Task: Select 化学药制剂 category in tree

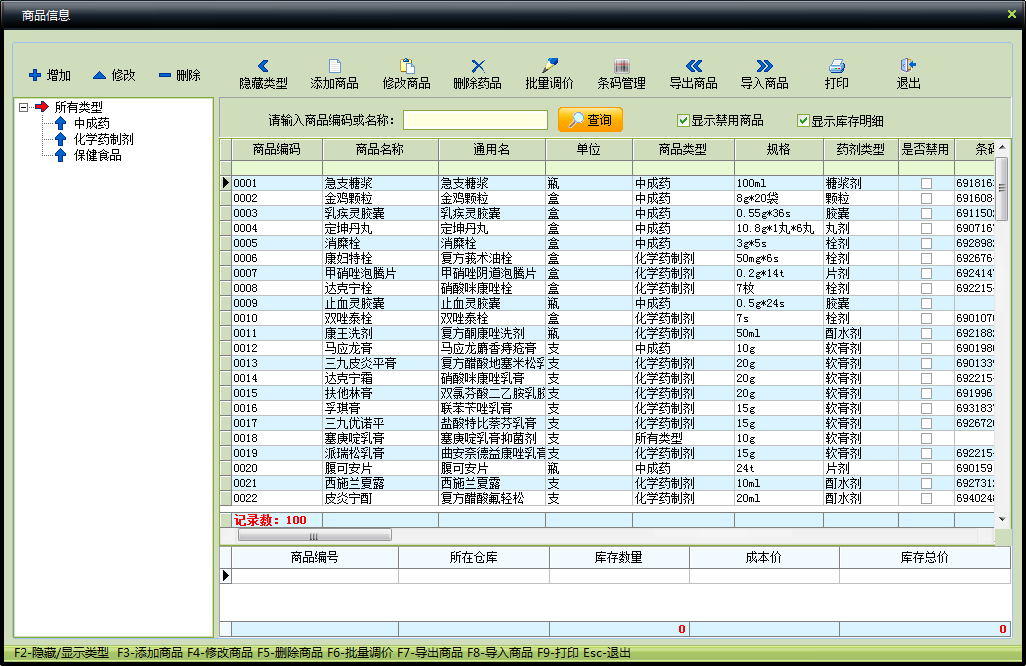Action: 103,139
